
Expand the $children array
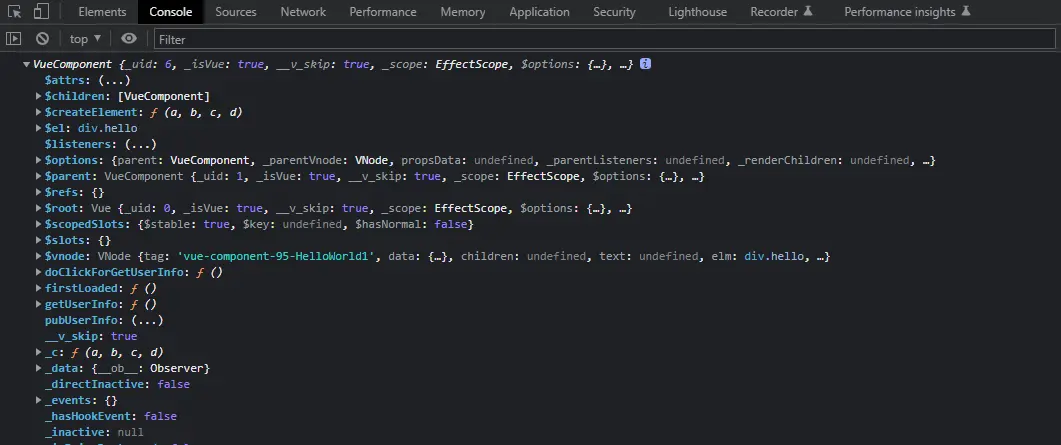[39, 96]
